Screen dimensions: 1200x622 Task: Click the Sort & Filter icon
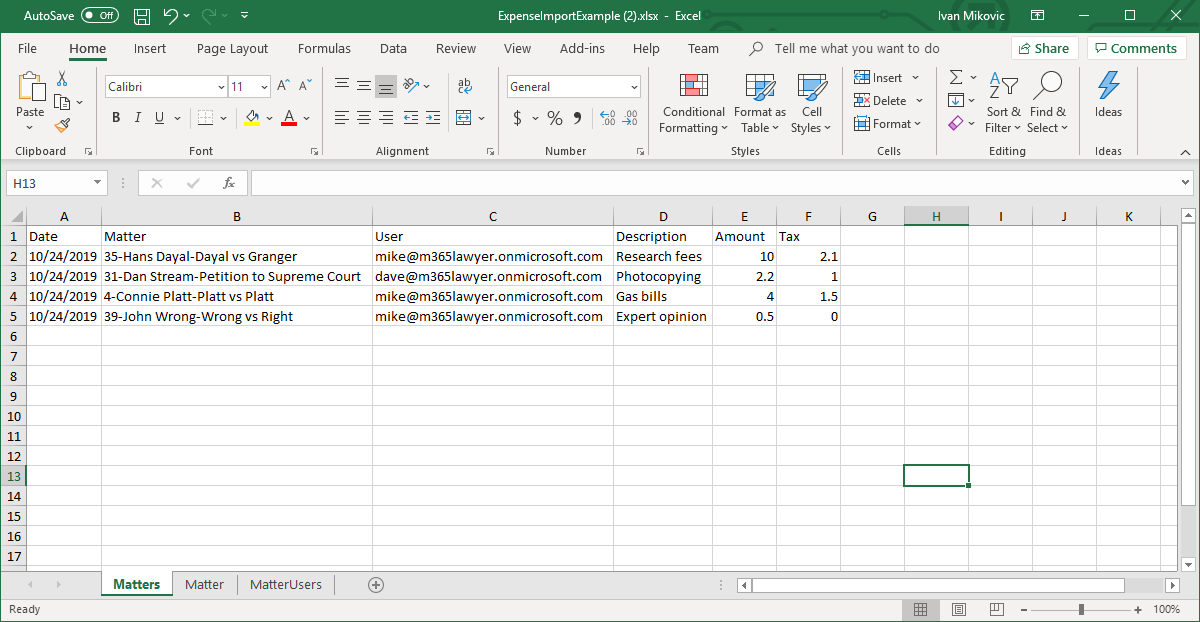coord(1002,103)
